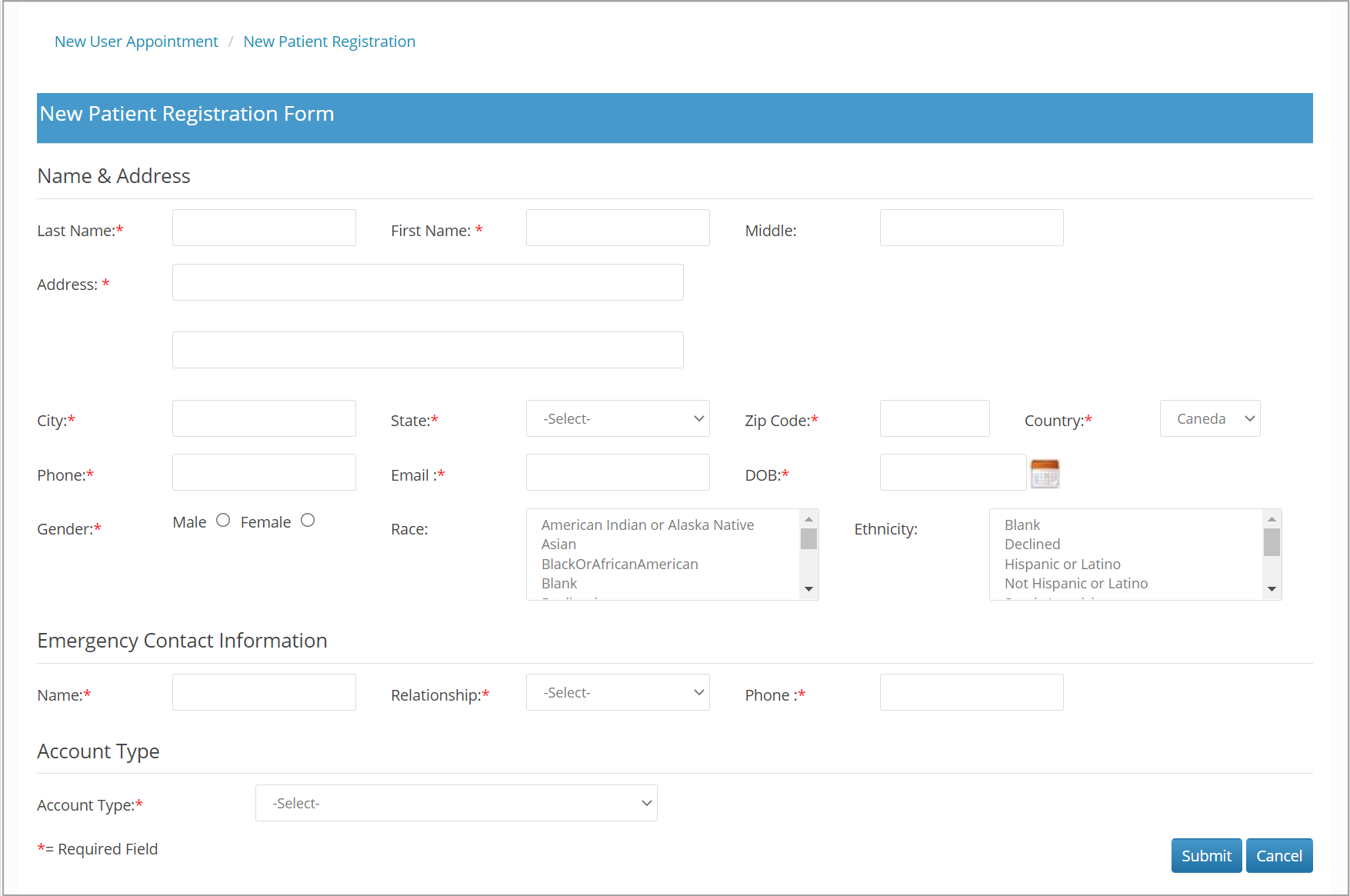This screenshot has height=896, width=1350.
Task: Submit the registration form
Action: (1206, 855)
